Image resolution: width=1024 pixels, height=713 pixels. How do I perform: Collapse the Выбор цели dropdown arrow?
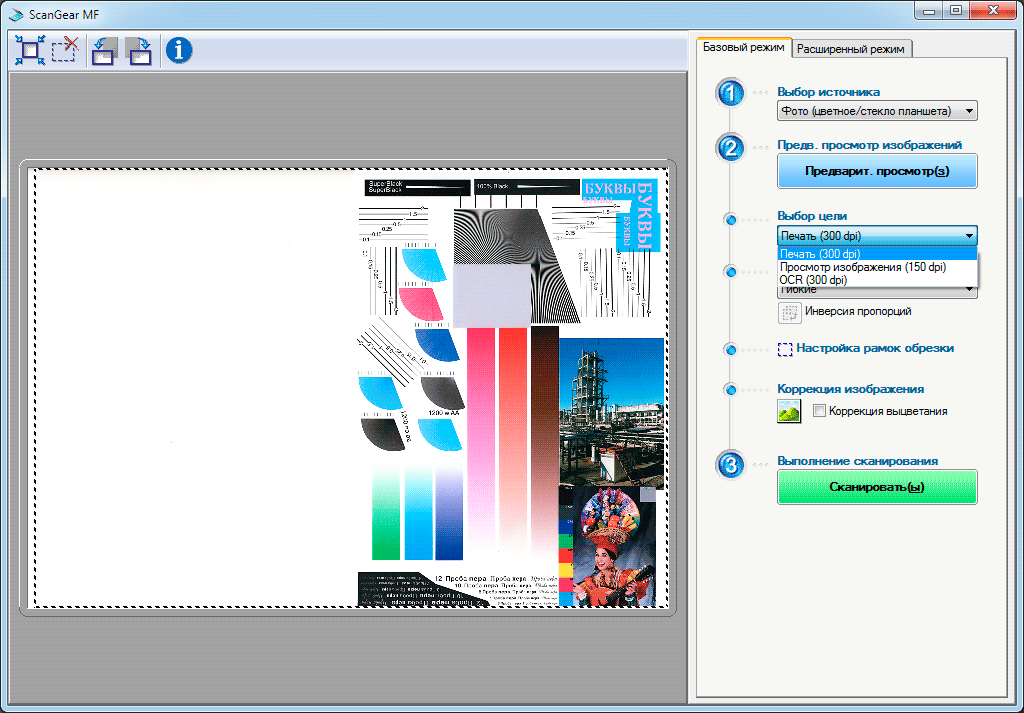coord(969,236)
